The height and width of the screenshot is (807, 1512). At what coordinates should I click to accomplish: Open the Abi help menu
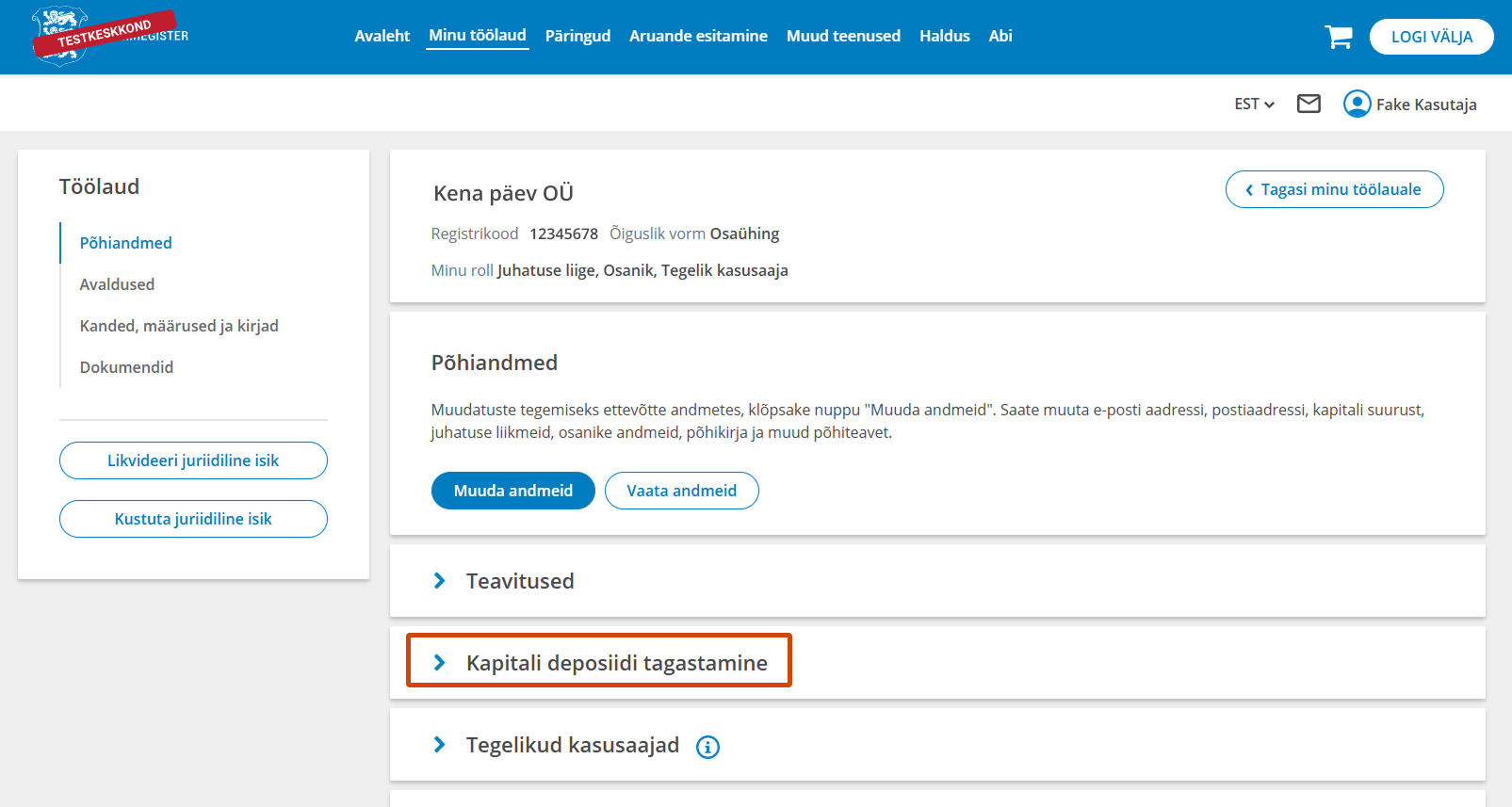(1000, 36)
